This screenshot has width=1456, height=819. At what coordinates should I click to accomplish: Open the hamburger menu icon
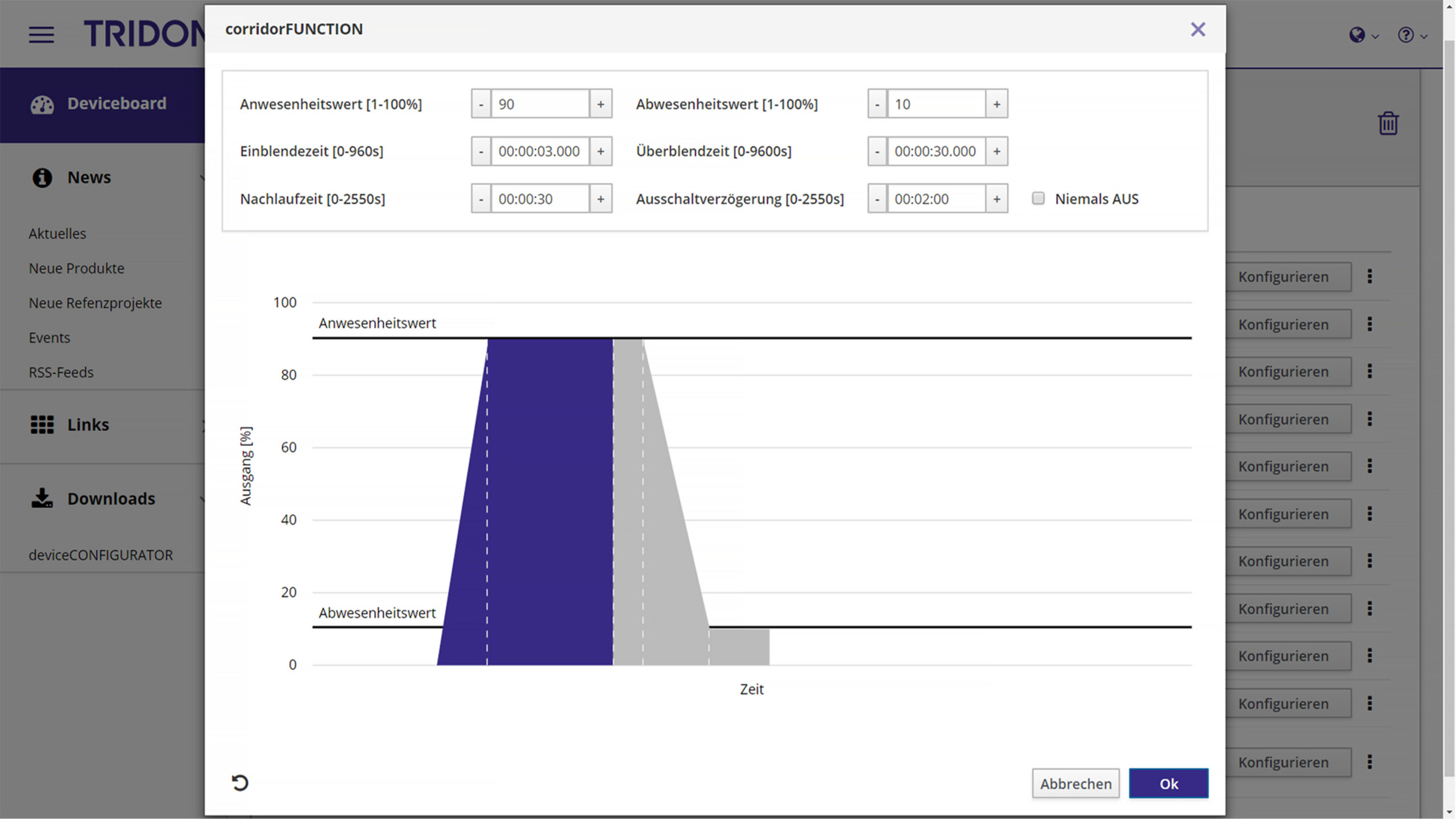click(x=42, y=35)
